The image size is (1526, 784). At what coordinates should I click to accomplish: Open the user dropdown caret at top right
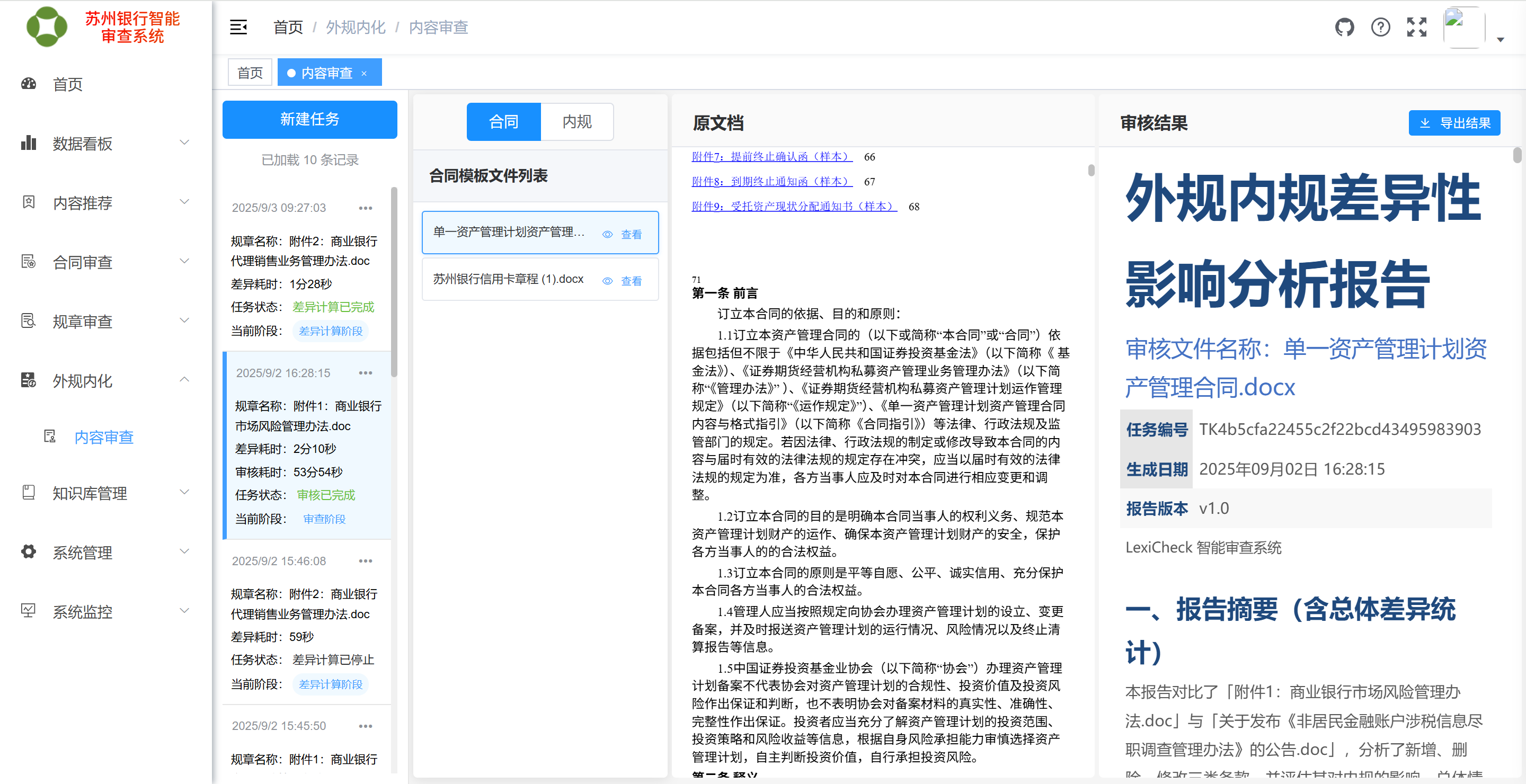click(1501, 40)
